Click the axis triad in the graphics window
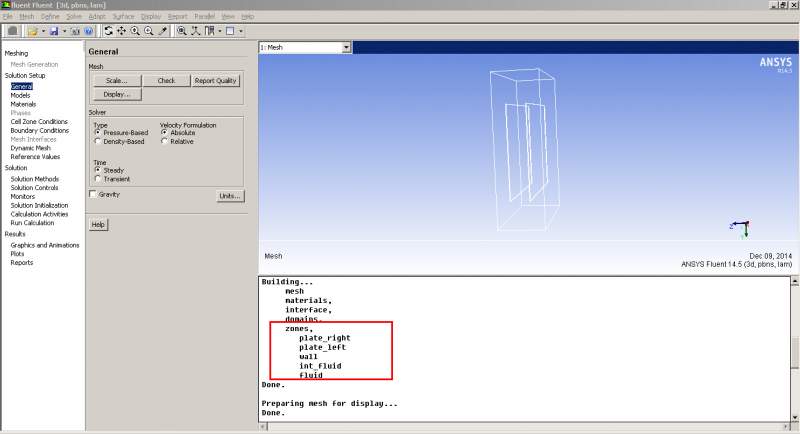Screen dimensions: 800x434 [x=740, y=228]
